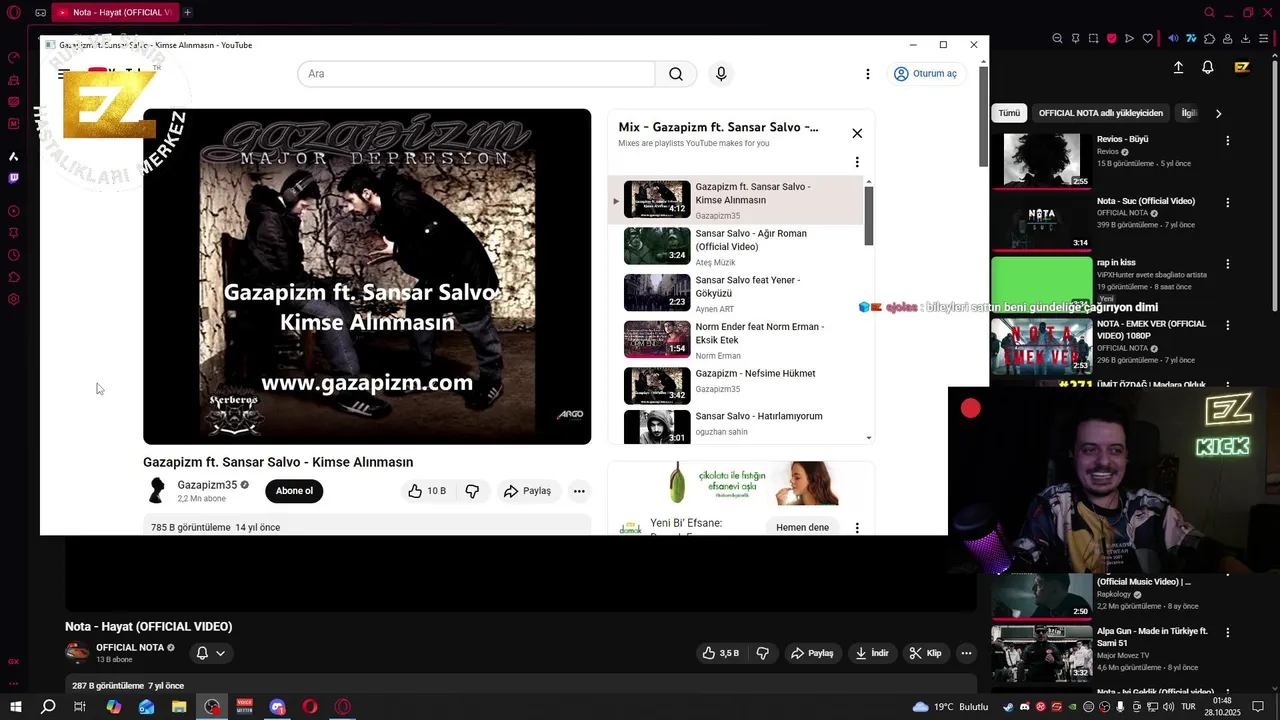Select the Tümü filter chip

(x=1009, y=113)
